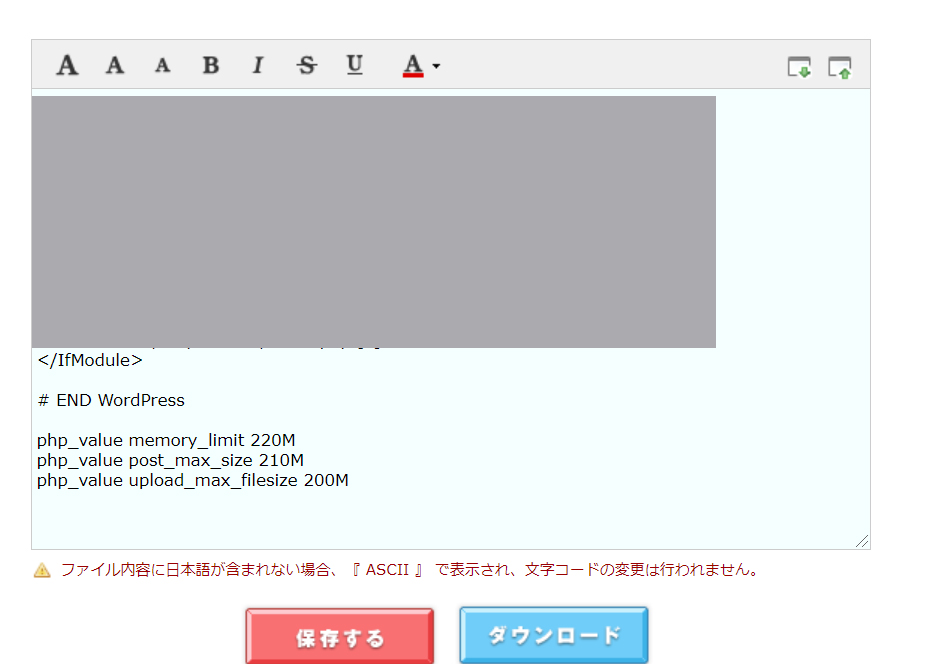
Task: Click the window icon with green up arrow
Action: [840, 65]
